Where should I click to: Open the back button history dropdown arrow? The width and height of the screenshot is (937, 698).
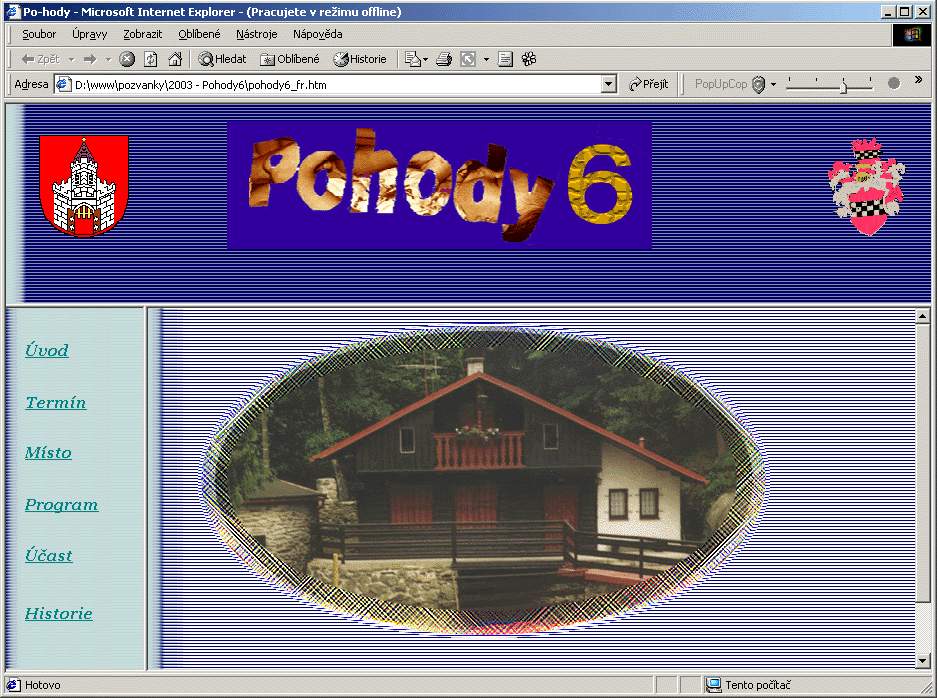pyautogui.click(x=71, y=59)
